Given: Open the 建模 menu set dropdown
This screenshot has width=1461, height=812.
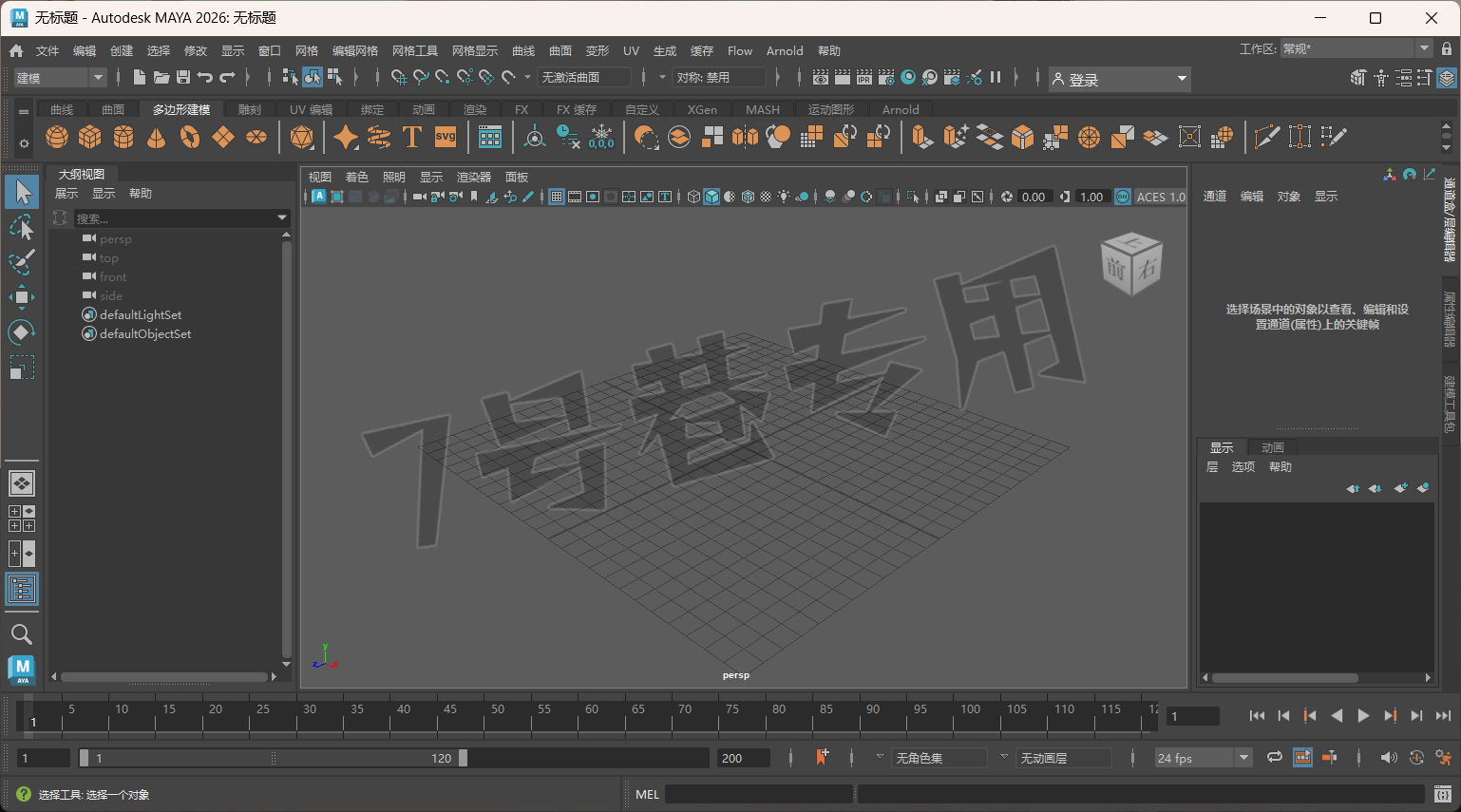Looking at the screenshot, I should [x=60, y=78].
